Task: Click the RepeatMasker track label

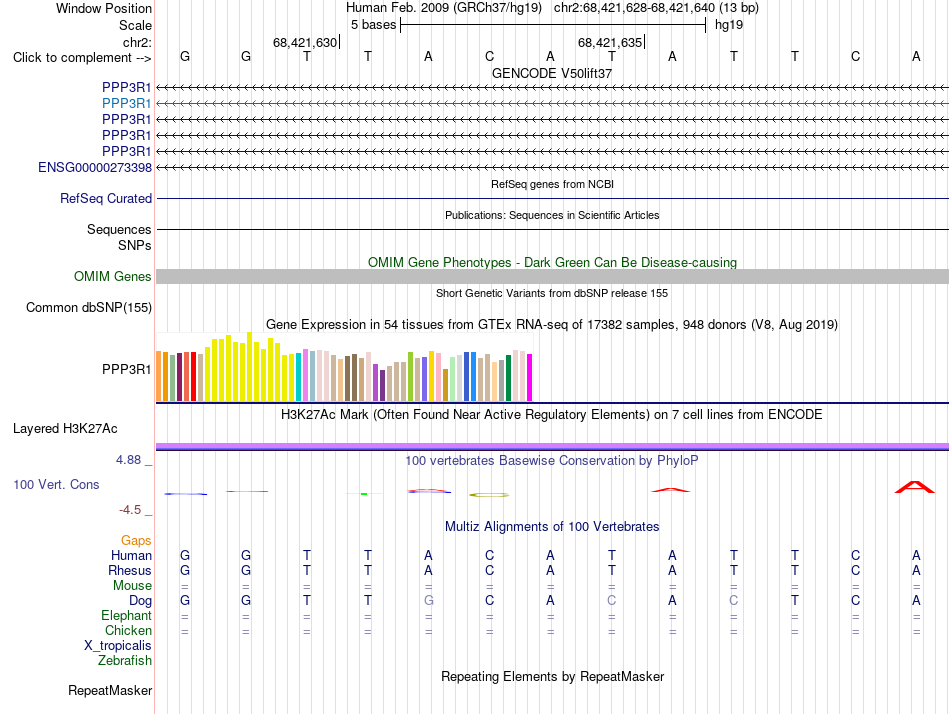Action: coord(110,691)
